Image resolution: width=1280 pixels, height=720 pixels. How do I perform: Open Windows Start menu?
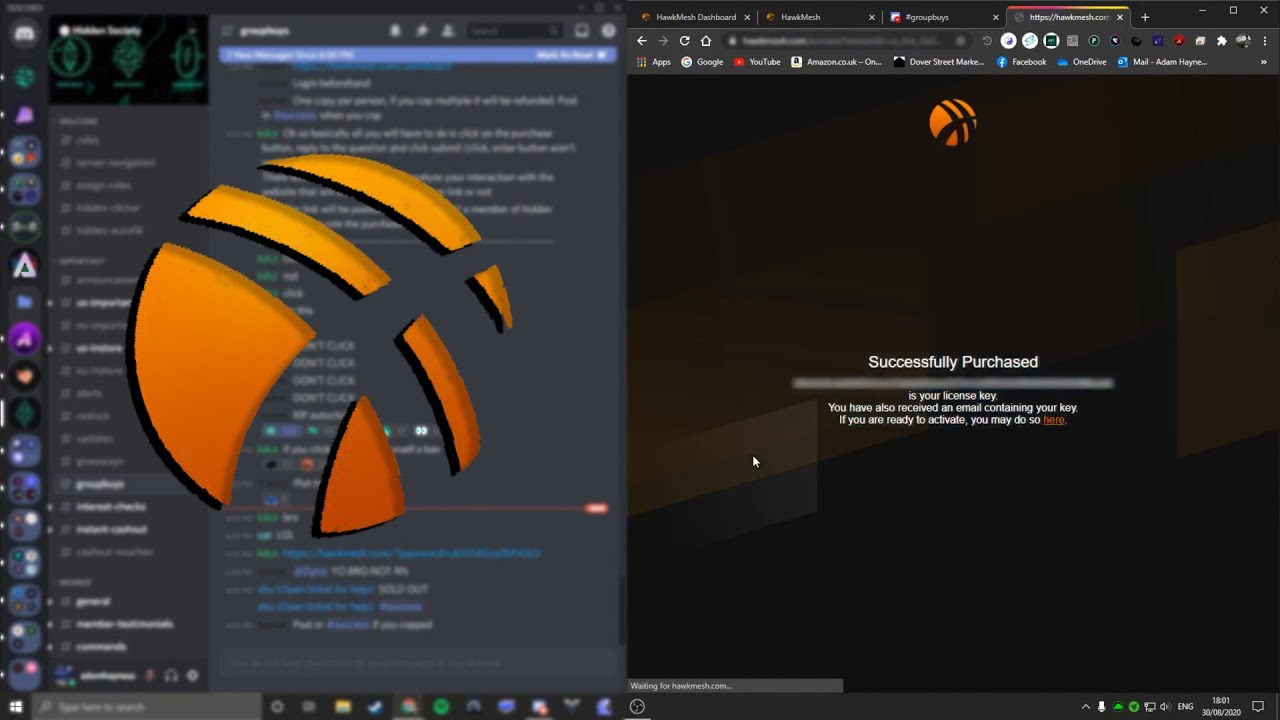16,706
